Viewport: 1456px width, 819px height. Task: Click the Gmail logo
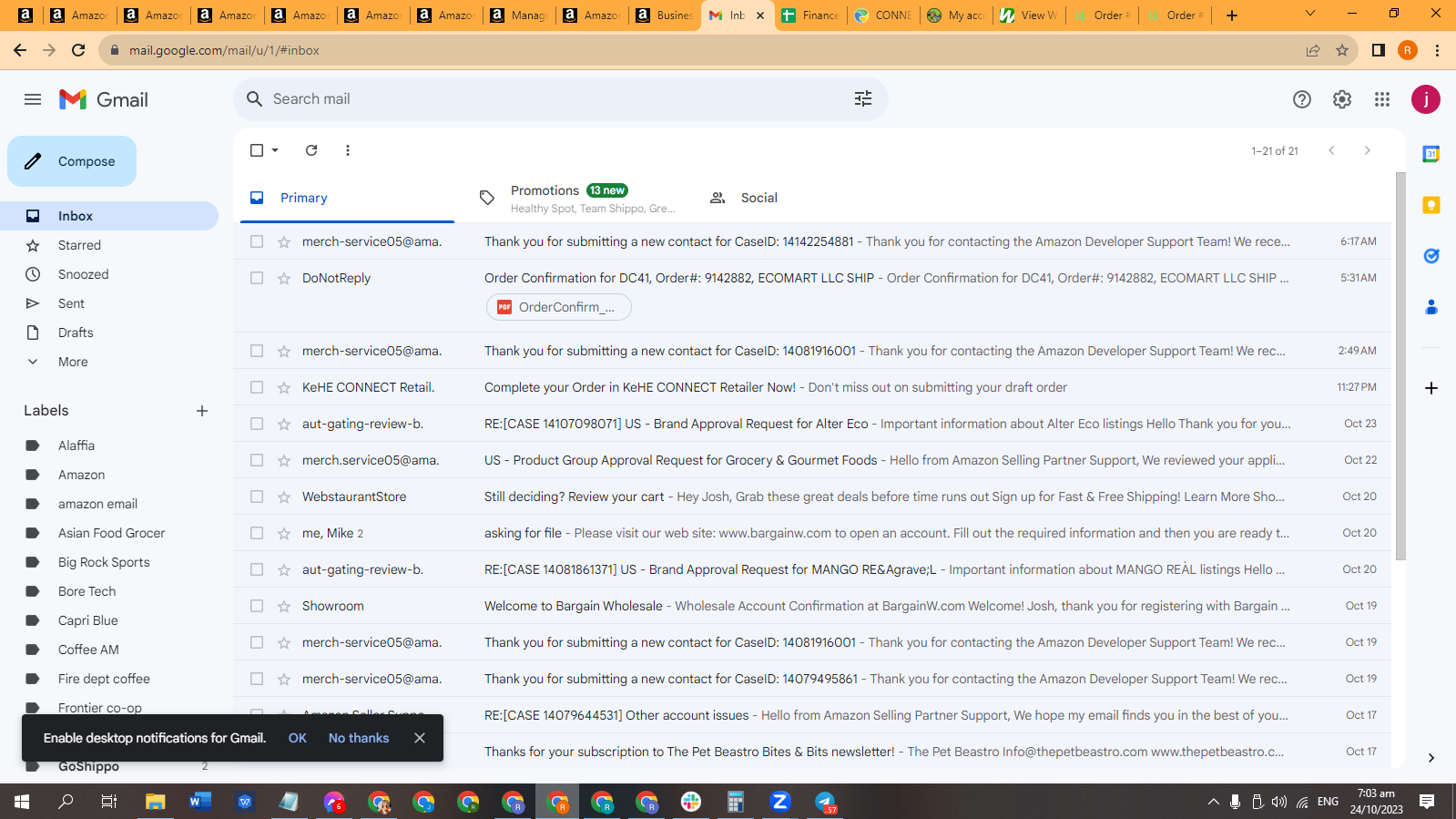[x=104, y=99]
